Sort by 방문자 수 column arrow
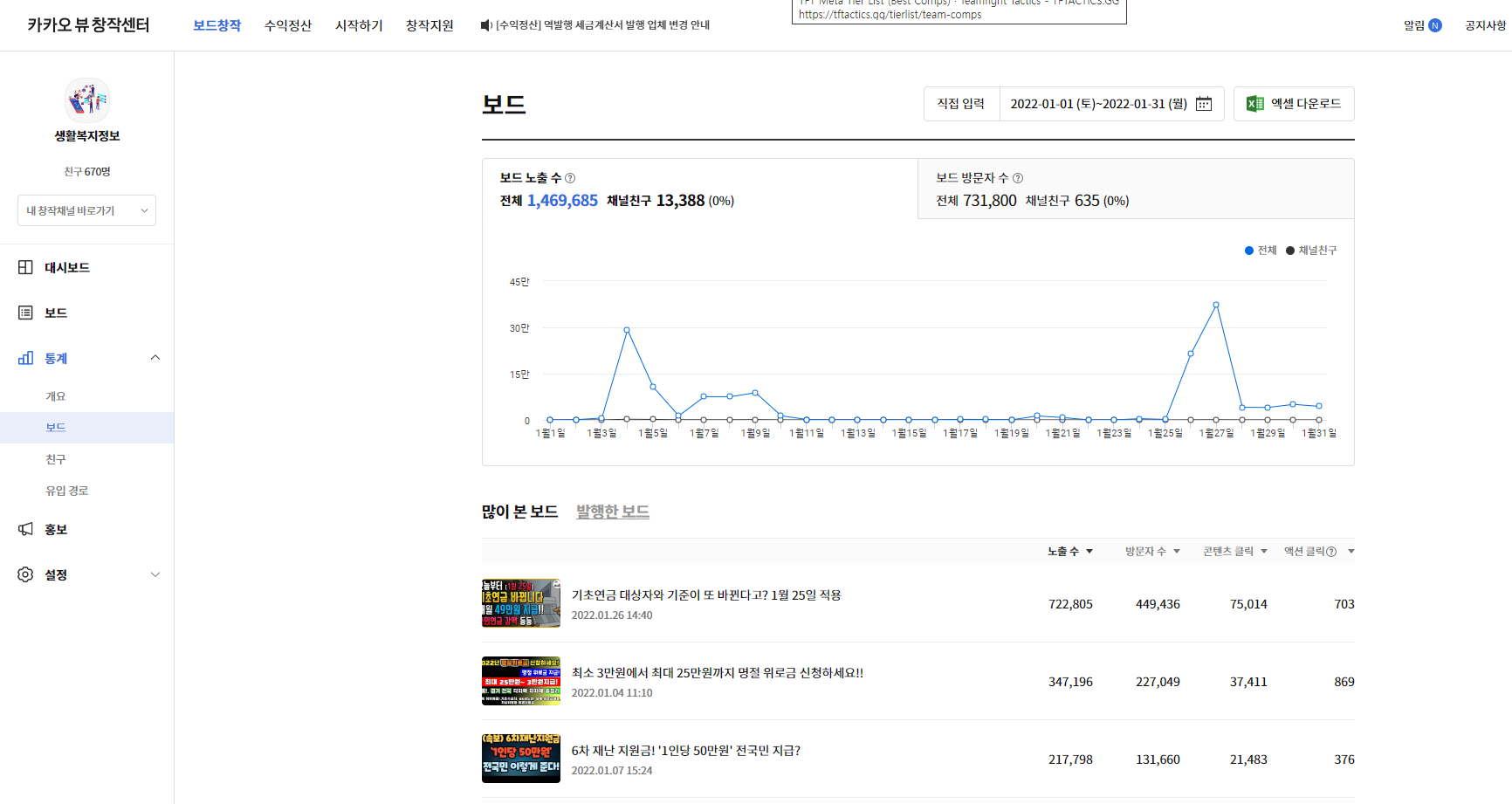This screenshot has width=1512, height=804. tap(1177, 552)
